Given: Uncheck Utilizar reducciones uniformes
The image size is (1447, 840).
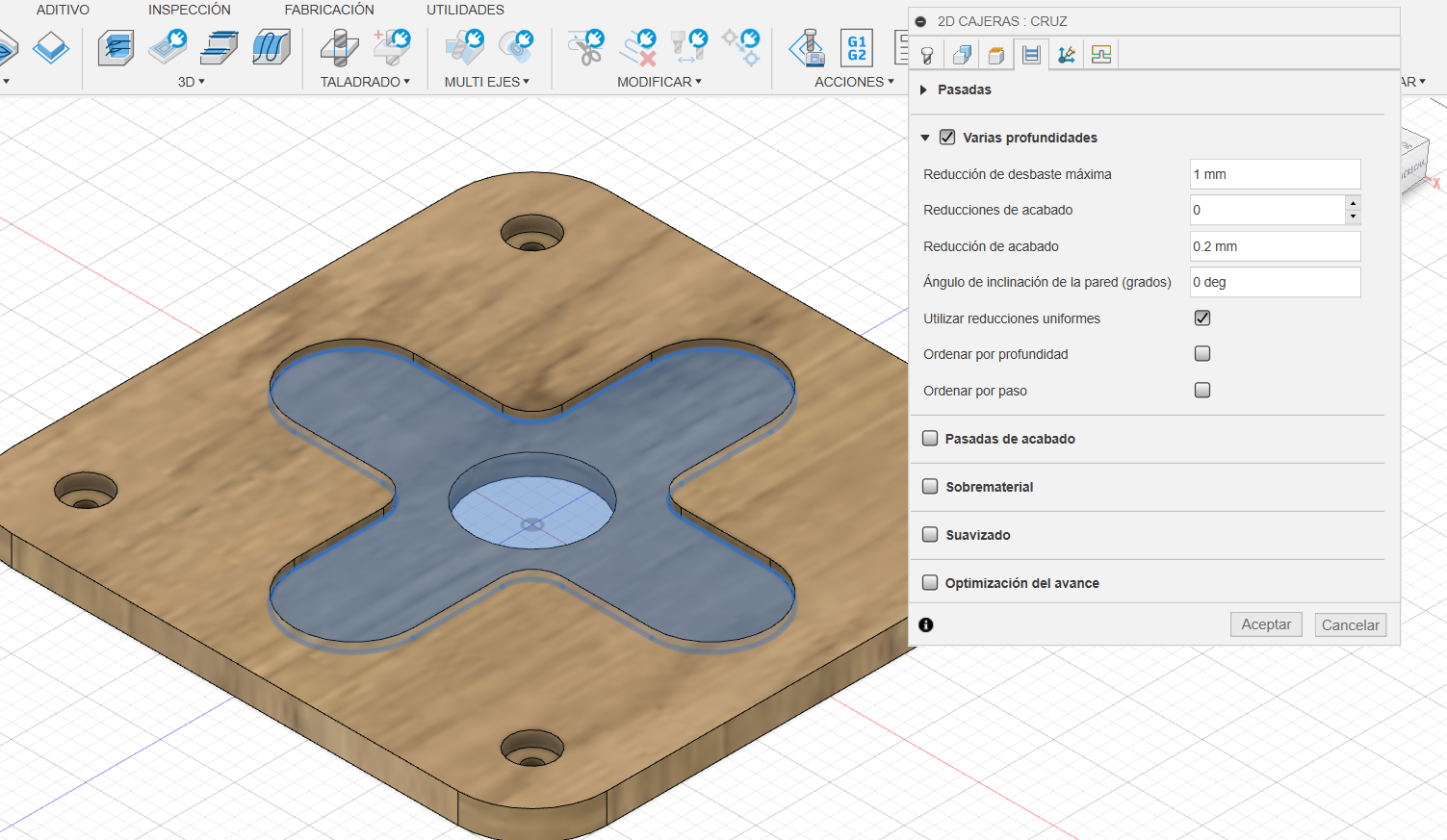Looking at the screenshot, I should 1202,318.
